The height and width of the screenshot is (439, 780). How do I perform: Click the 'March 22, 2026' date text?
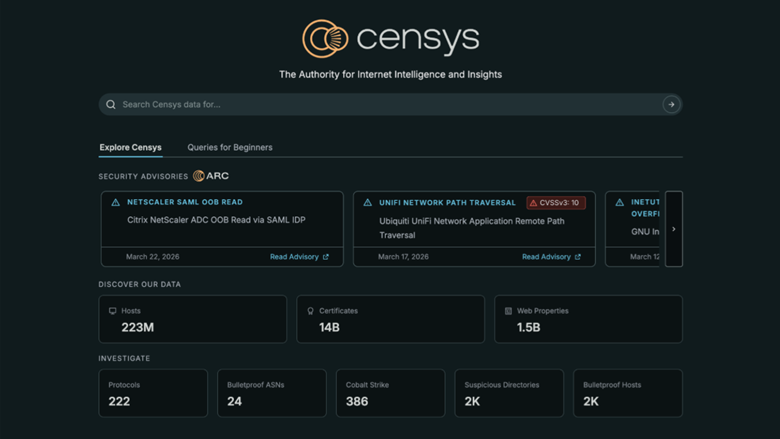tap(153, 257)
